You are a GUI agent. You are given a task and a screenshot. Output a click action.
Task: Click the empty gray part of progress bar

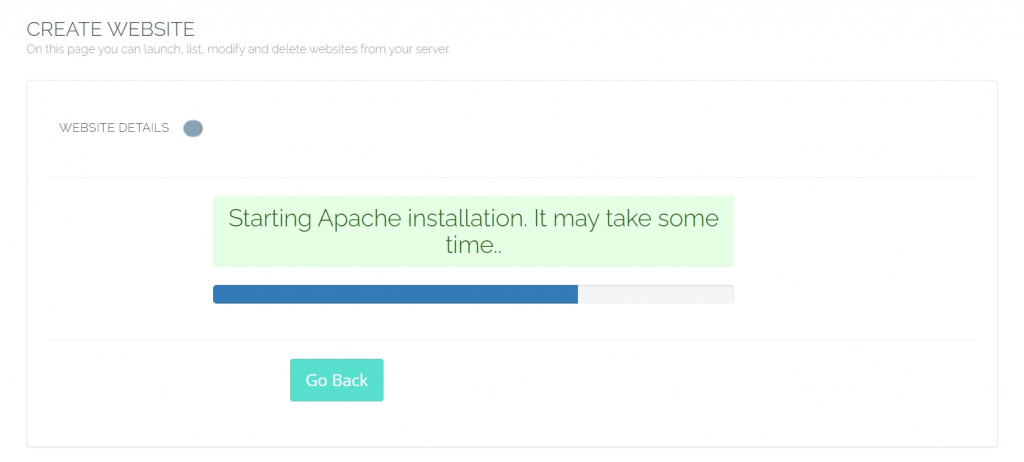coord(655,294)
